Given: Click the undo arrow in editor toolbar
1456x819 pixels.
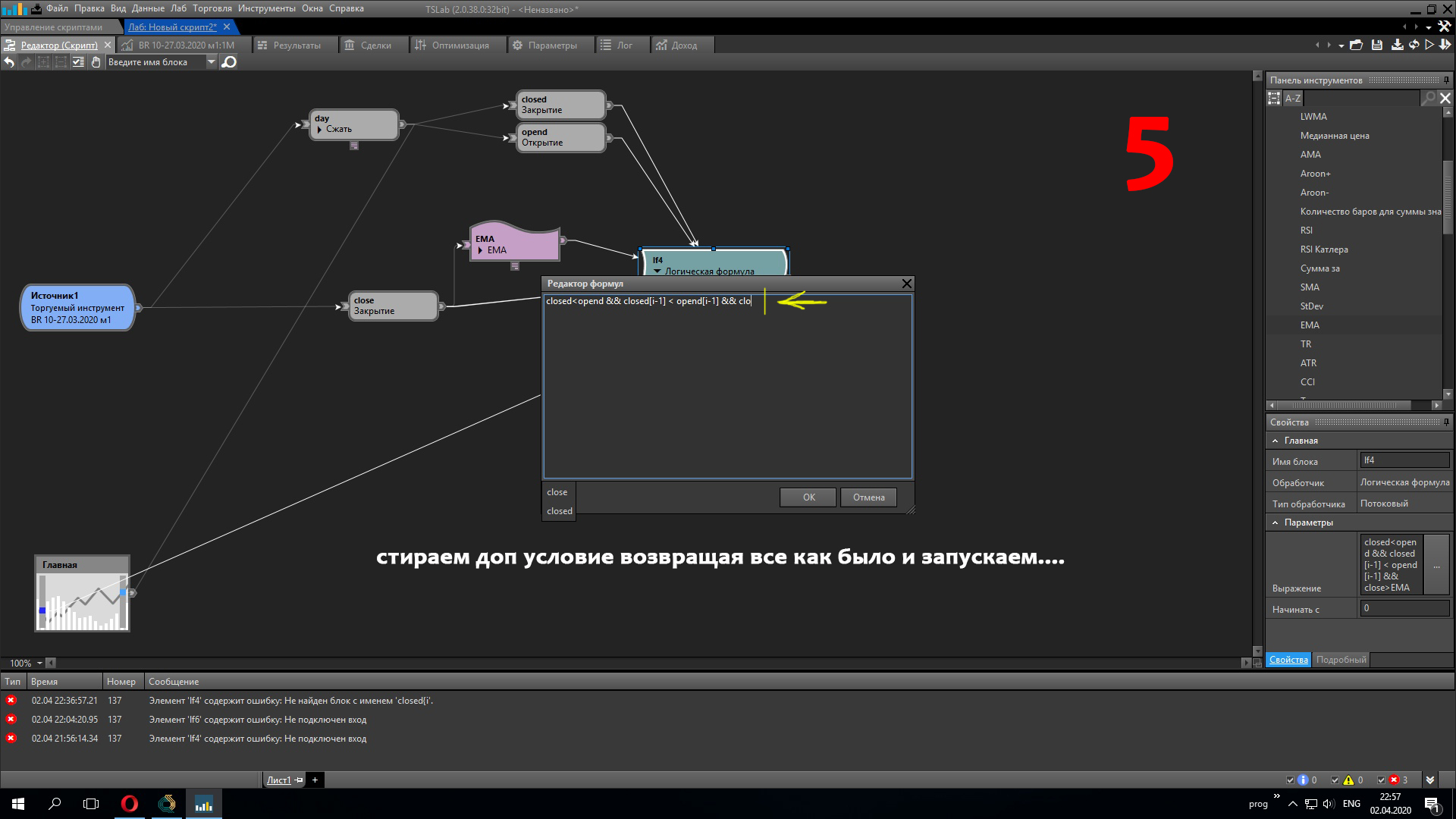Looking at the screenshot, I should coord(9,62).
